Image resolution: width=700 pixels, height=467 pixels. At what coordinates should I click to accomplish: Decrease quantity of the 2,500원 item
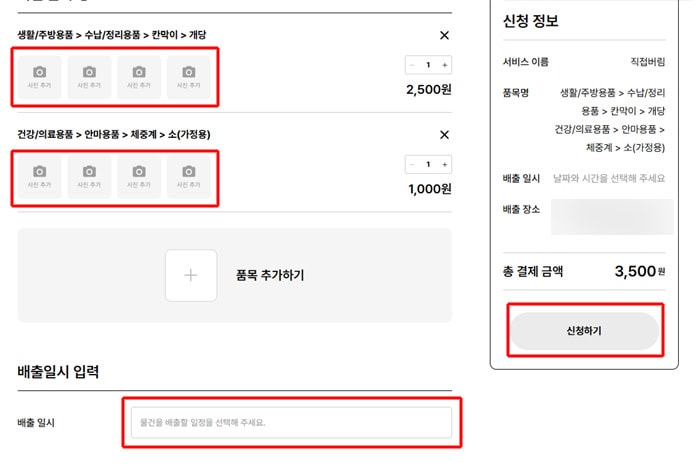click(412, 65)
